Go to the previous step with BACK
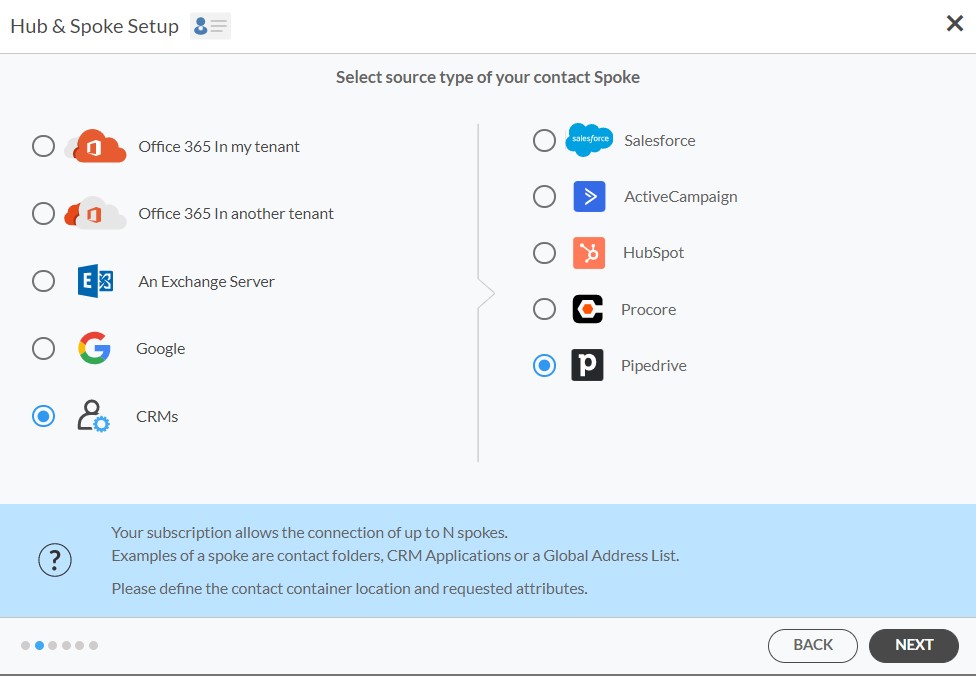The image size is (976, 676). 813,645
